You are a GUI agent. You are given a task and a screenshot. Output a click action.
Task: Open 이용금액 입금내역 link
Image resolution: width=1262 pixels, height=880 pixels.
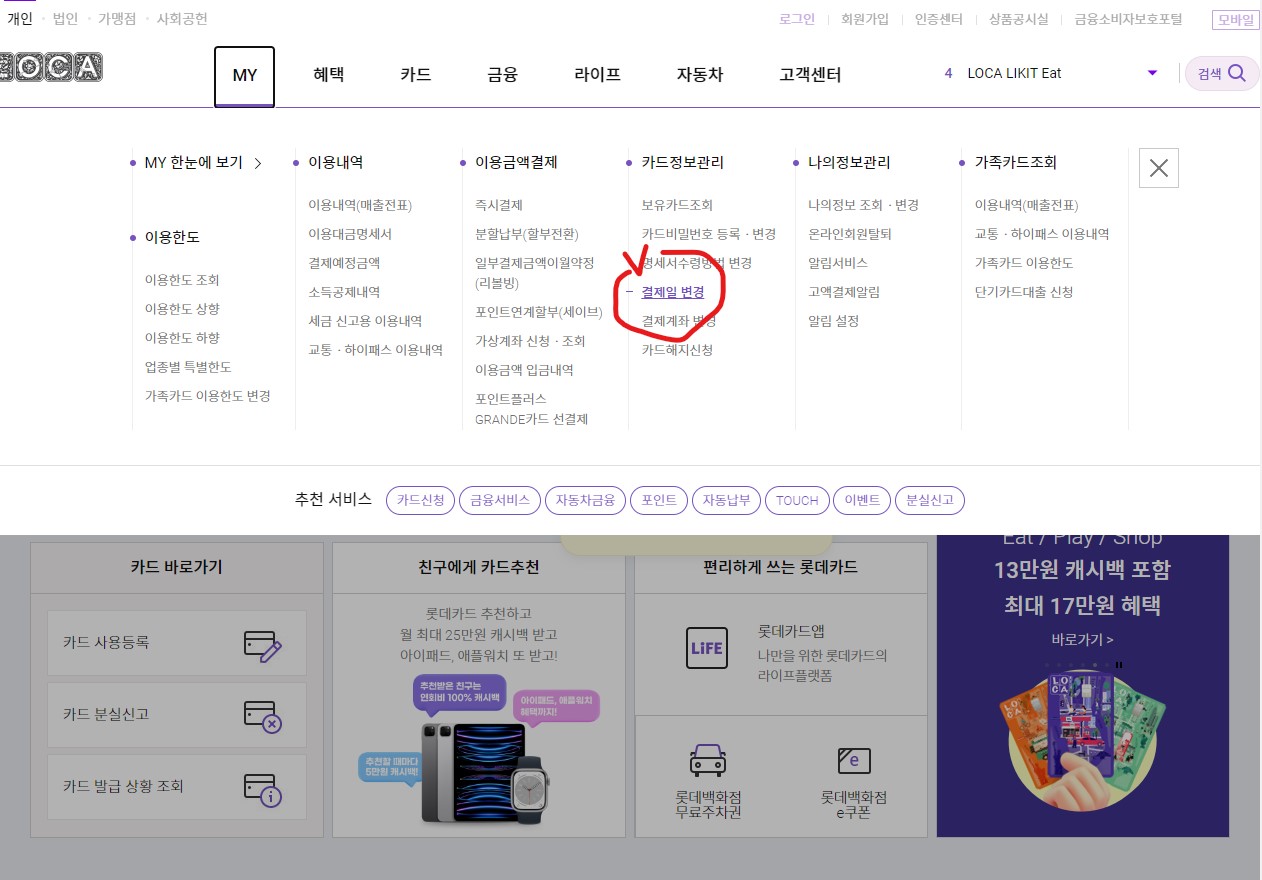525,370
